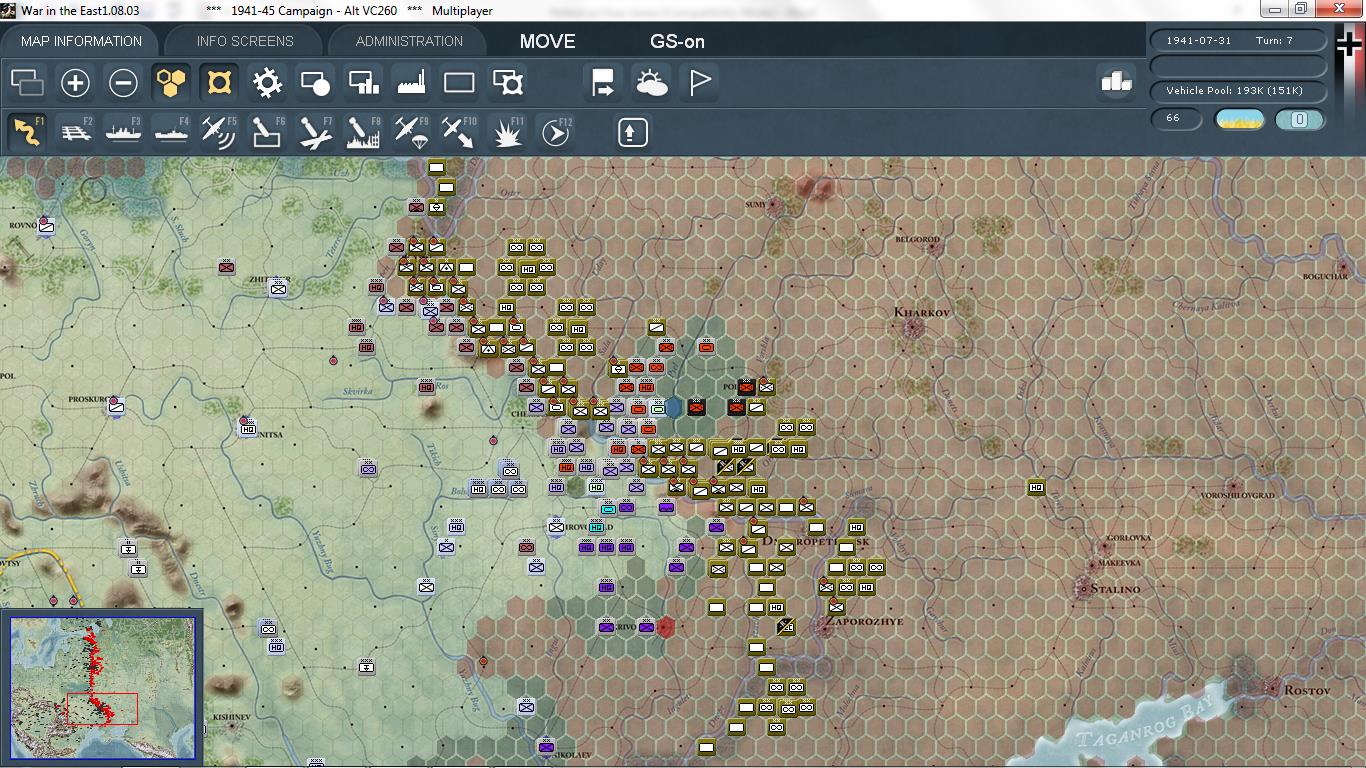This screenshot has height=768, width=1366.
Task: Toggle the rectangle-with-circle map overlay
Action: [315, 83]
